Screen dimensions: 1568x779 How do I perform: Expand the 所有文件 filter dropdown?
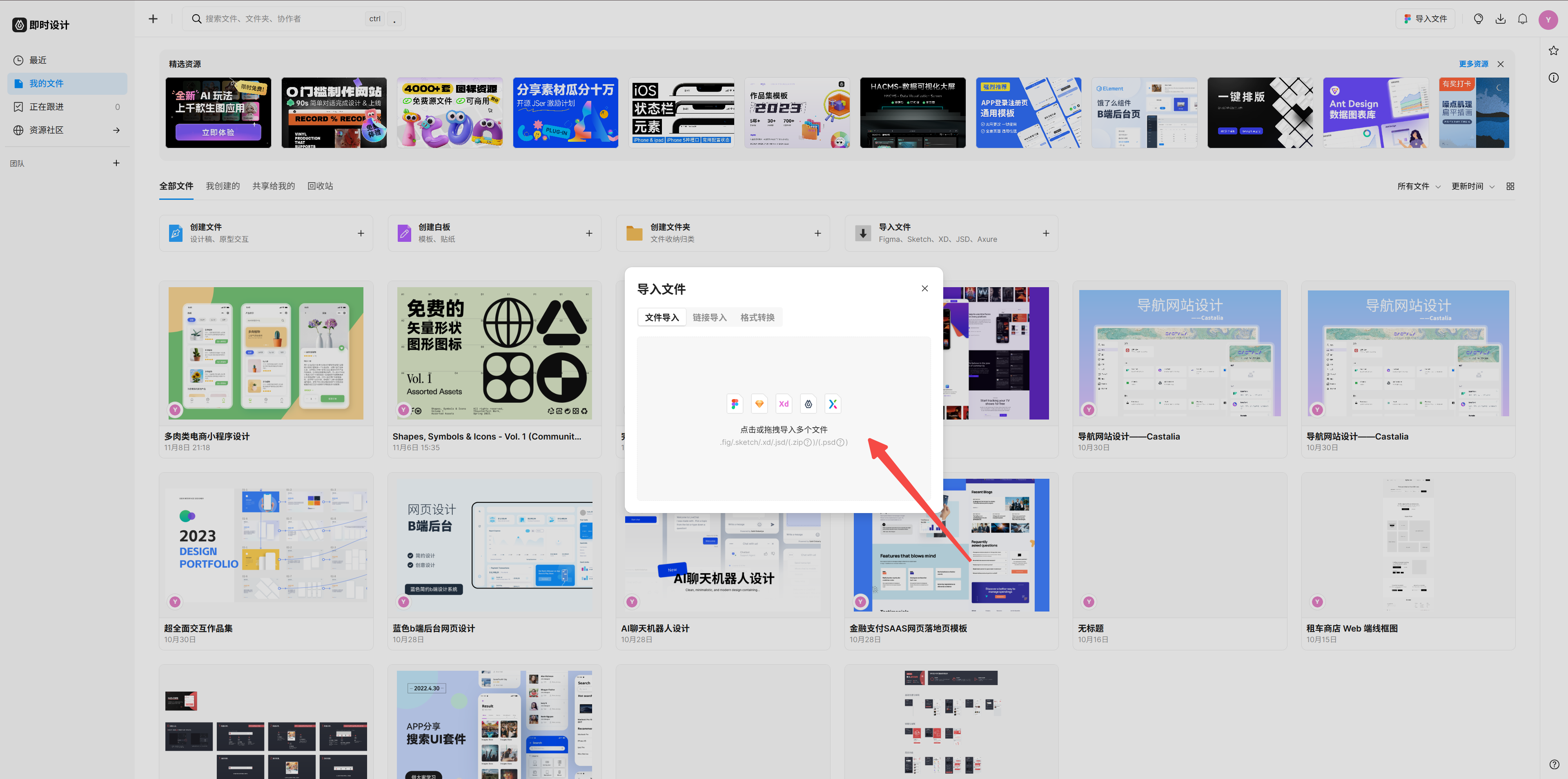coord(1418,186)
